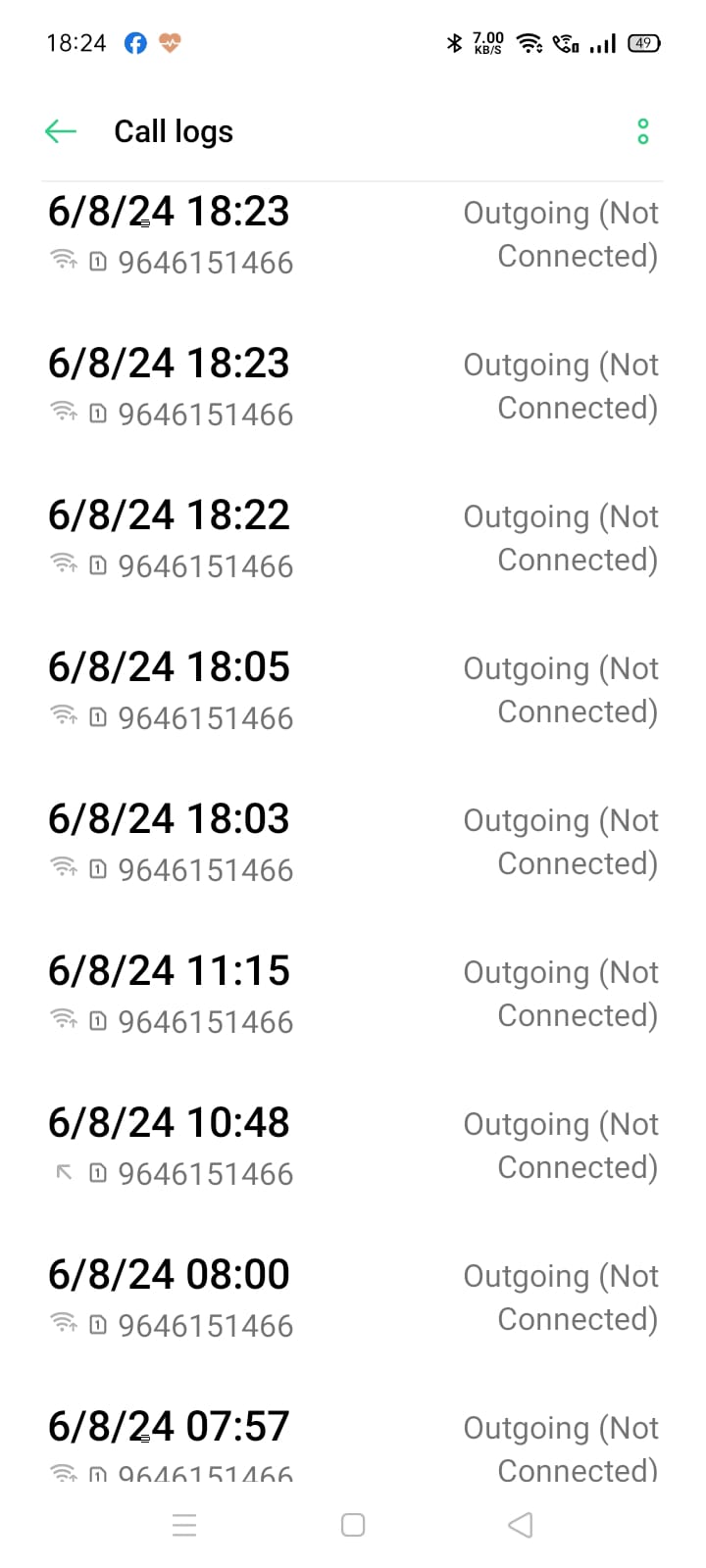Tap the phone number under 6/8/24 10:48
The width and height of the screenshot is (706, 1568).
pos(206,1174)
